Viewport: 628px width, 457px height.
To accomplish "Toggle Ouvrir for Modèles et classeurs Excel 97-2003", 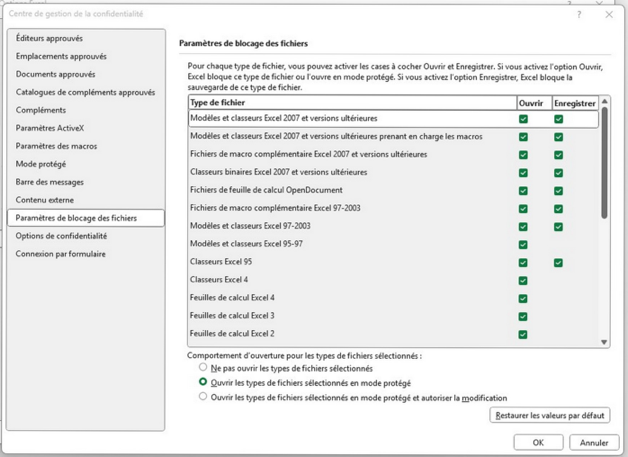I will [523, 227].
